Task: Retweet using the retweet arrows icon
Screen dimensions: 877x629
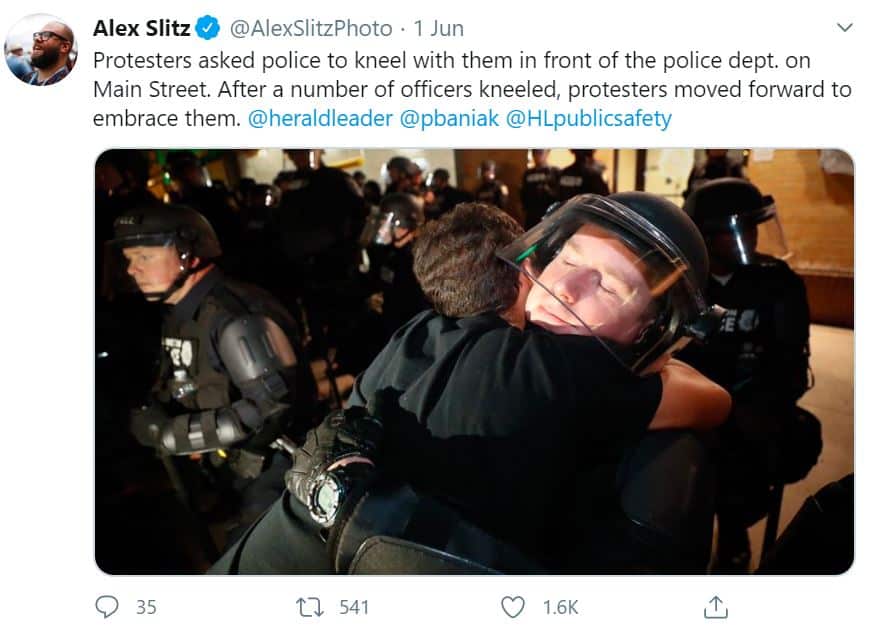Action: point(310,607)
